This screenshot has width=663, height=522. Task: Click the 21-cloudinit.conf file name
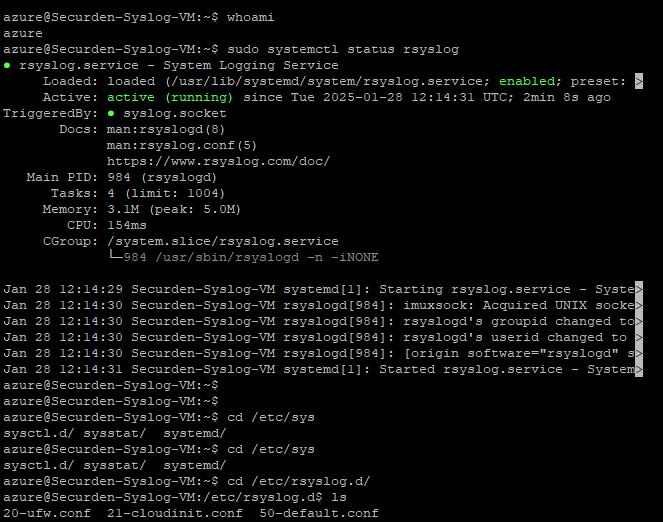[x=175, y=513]
